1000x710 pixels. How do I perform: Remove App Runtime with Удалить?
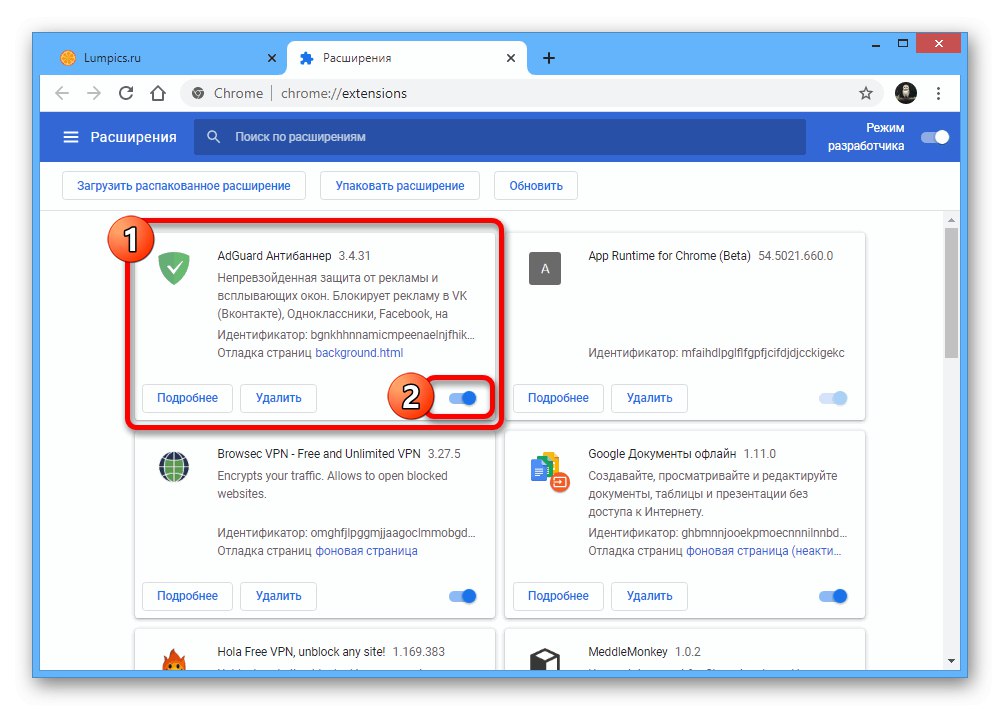click(x=649, y=398)
